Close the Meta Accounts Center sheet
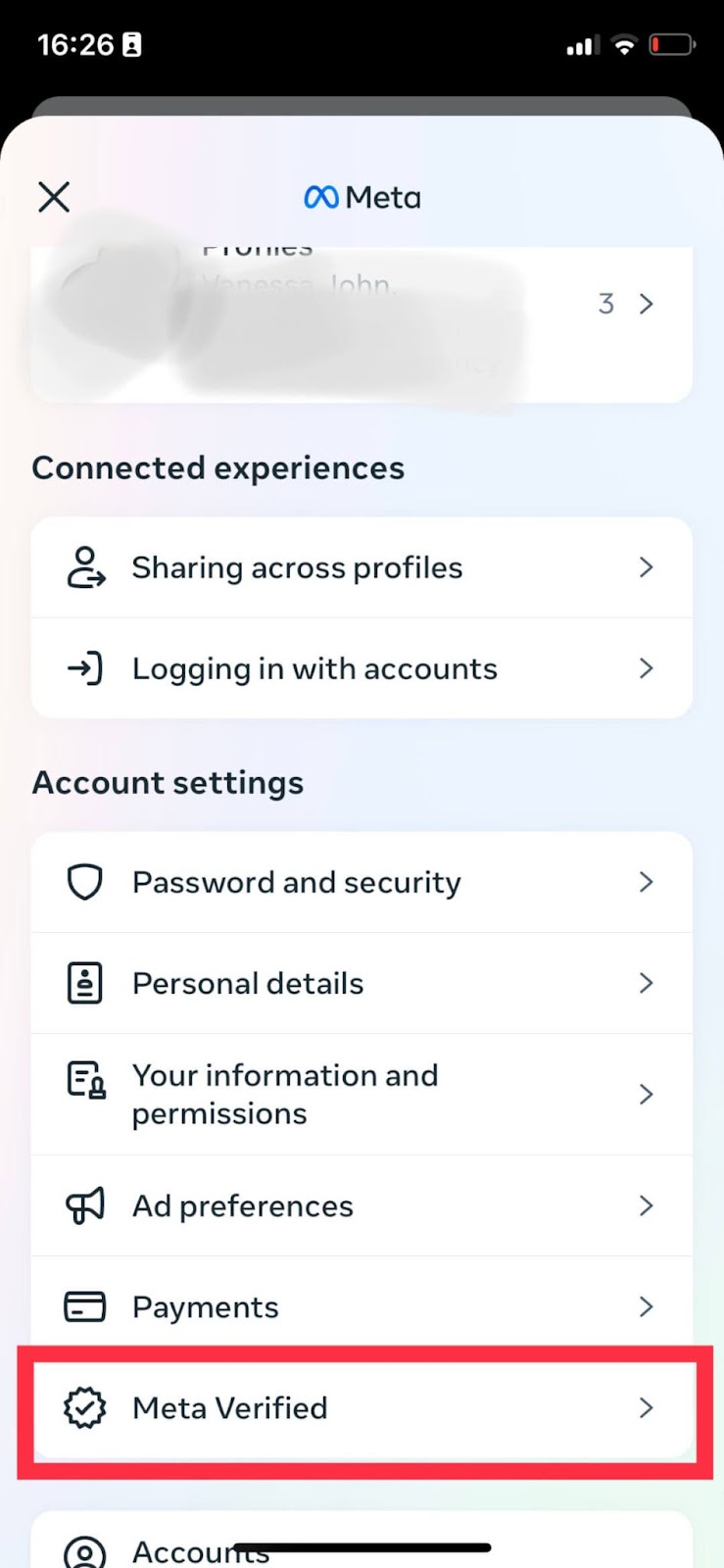 54,197
